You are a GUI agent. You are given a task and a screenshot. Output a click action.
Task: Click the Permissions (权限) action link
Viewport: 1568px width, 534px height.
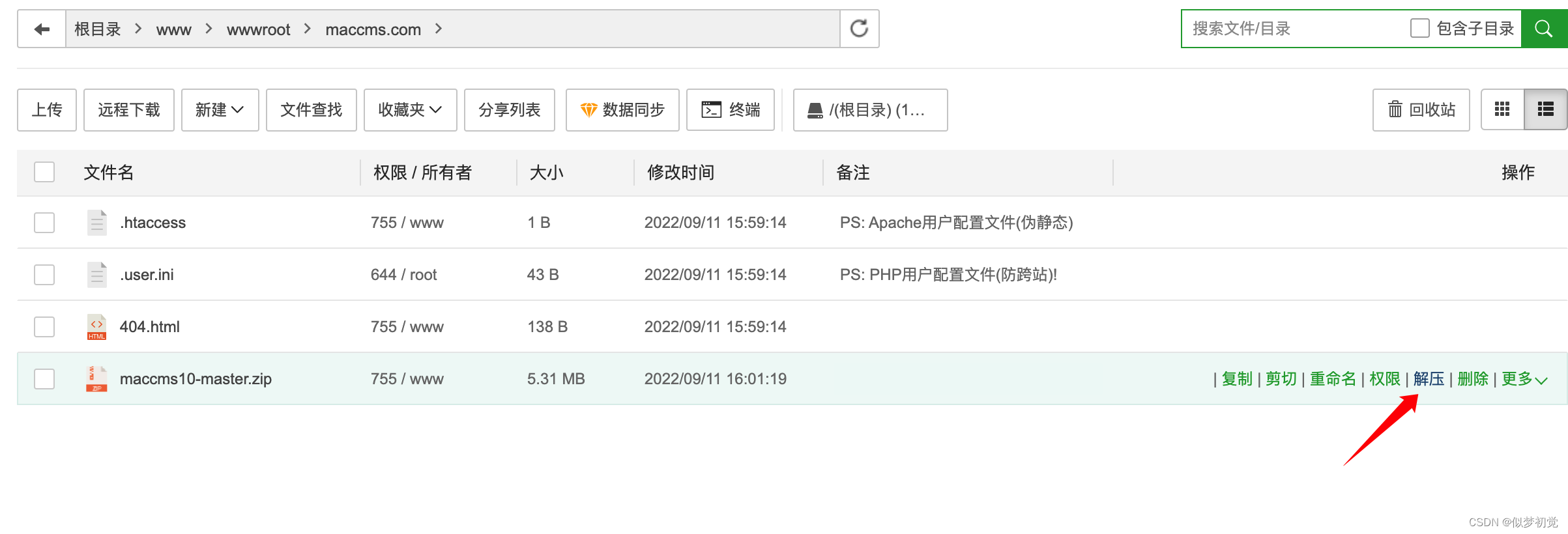pos(1385,378)
